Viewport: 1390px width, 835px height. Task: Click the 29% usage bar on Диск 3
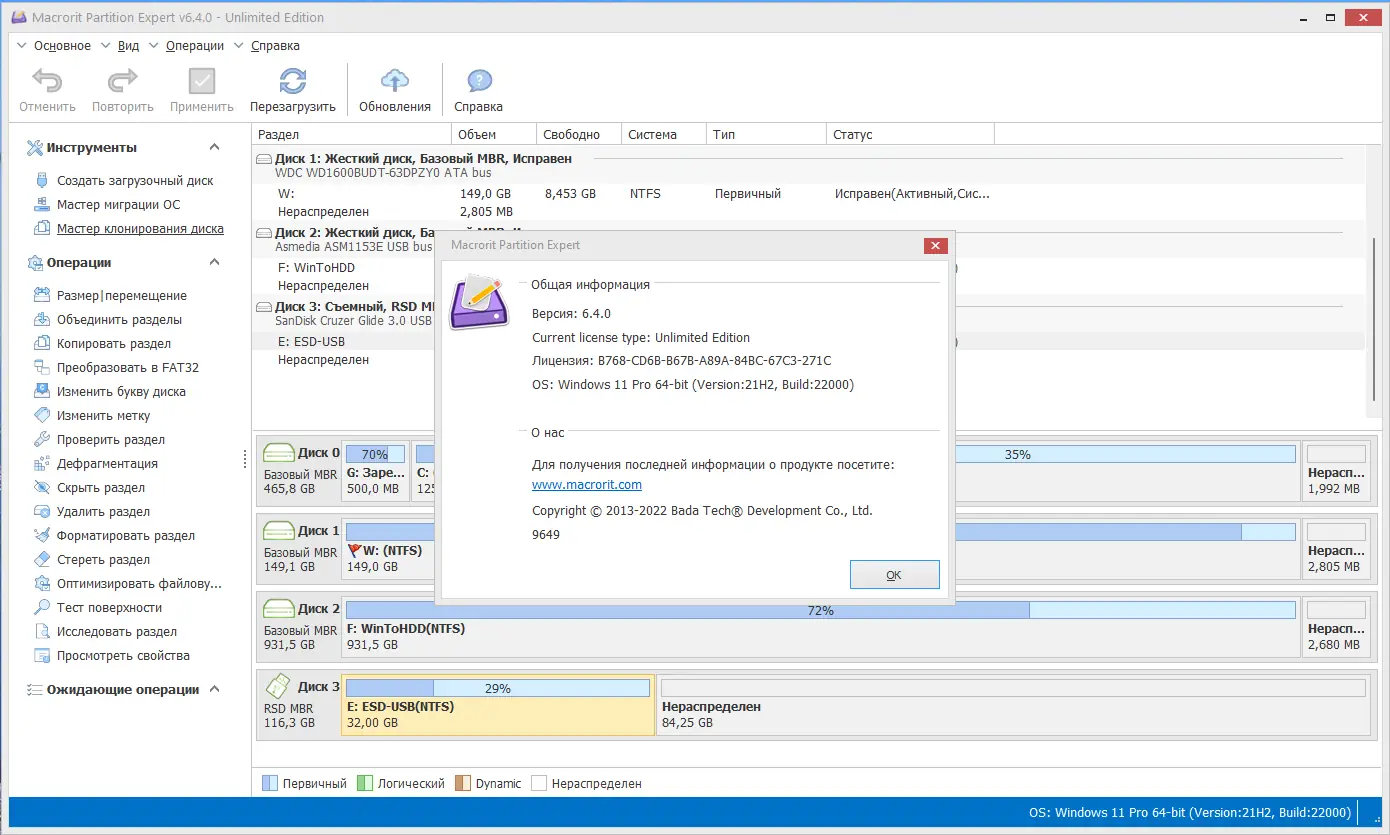pyautogui.click(x=497, y=687)
